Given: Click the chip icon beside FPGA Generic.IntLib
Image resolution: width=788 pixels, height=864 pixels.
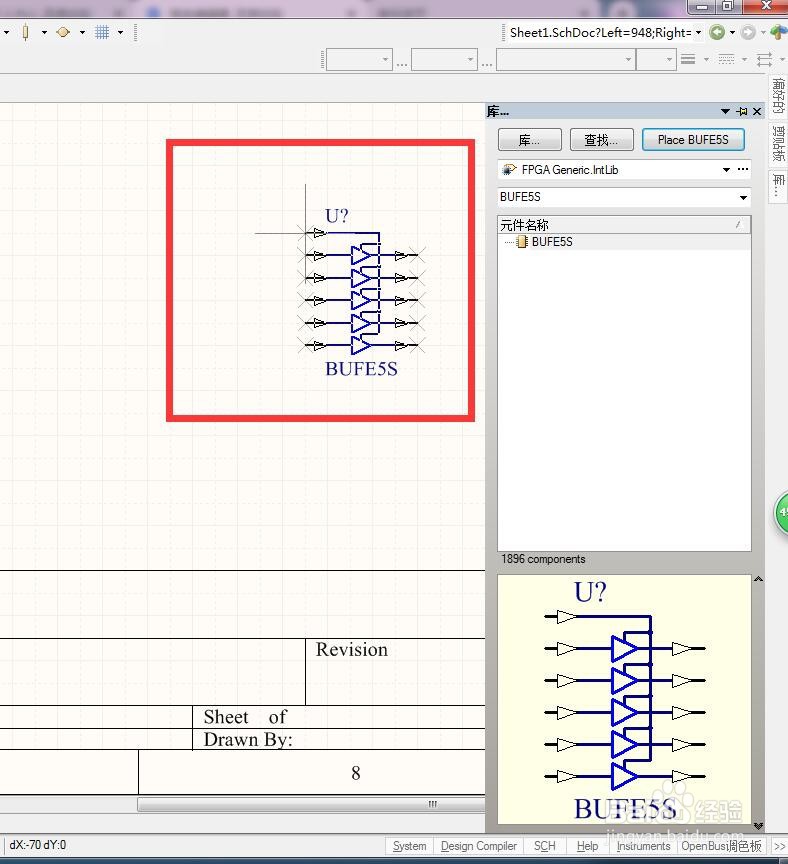Looking at the screenshot, I should [509, 170].
